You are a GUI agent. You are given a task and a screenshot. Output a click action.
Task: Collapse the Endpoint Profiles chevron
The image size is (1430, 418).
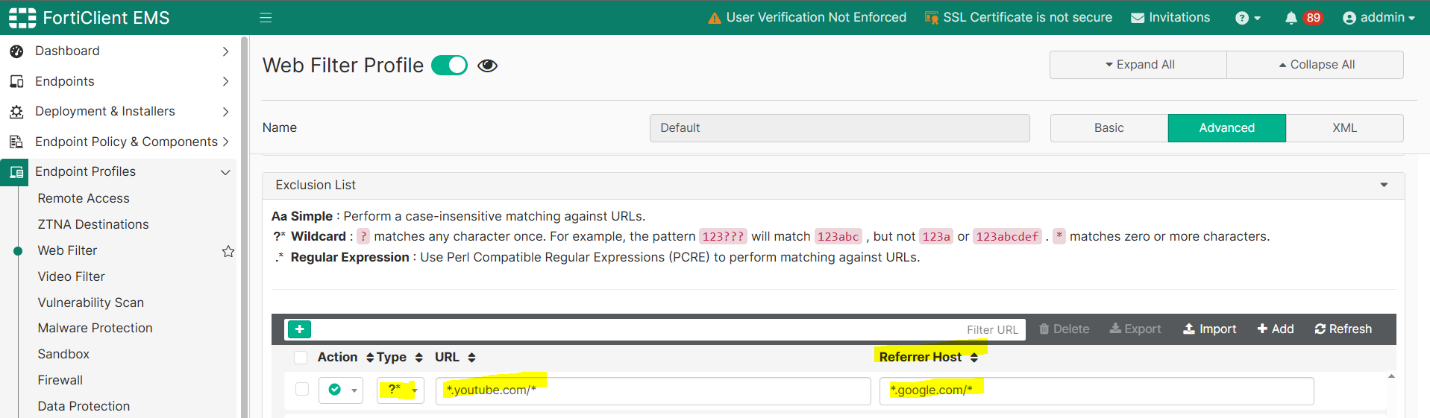225,172
